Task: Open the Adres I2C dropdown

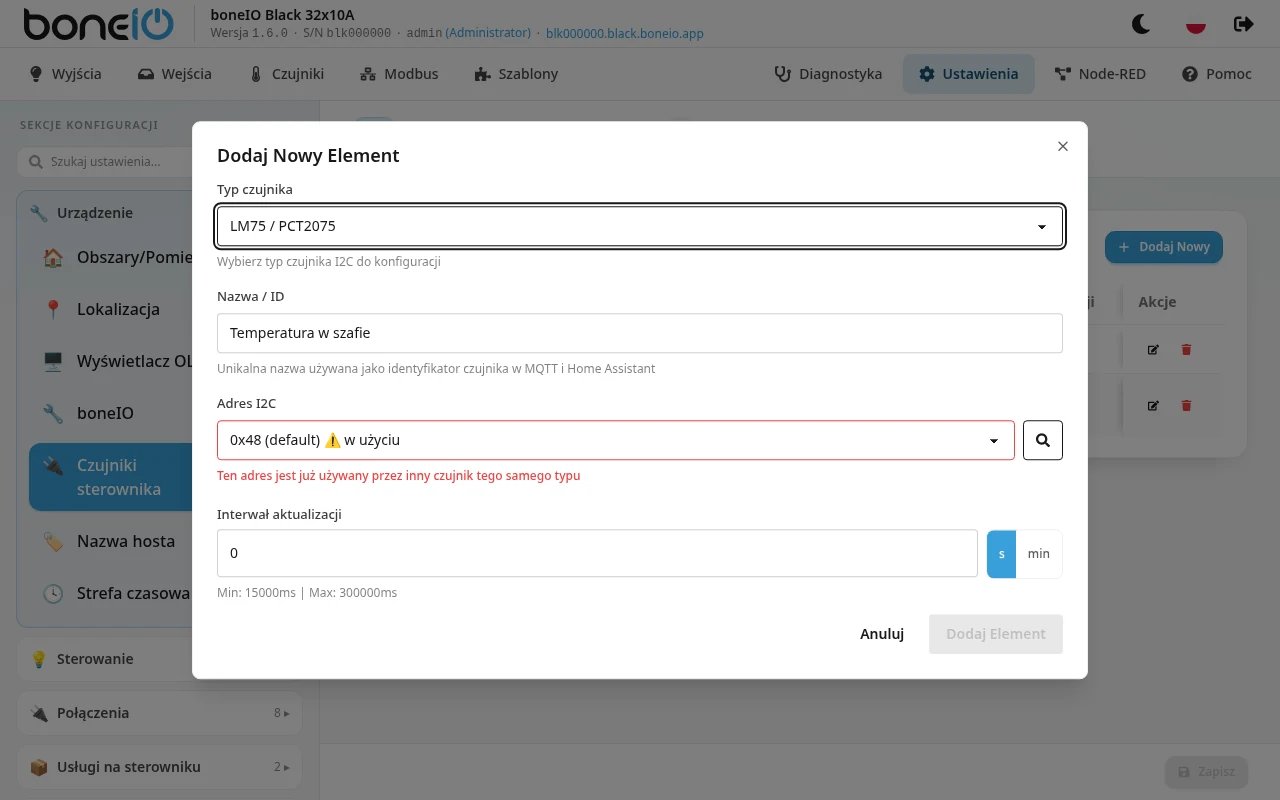Action: pos(616,440)
